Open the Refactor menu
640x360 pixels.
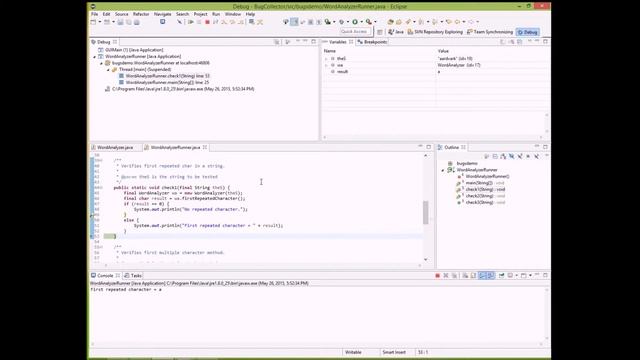coord(141,14)
